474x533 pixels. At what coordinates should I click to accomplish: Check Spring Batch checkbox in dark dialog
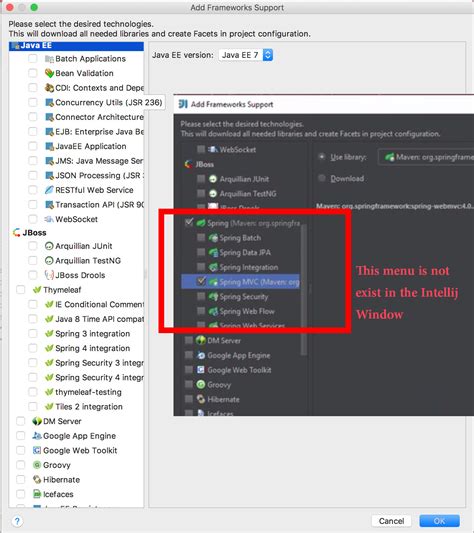pyautogui.click(x=201, y=238)
